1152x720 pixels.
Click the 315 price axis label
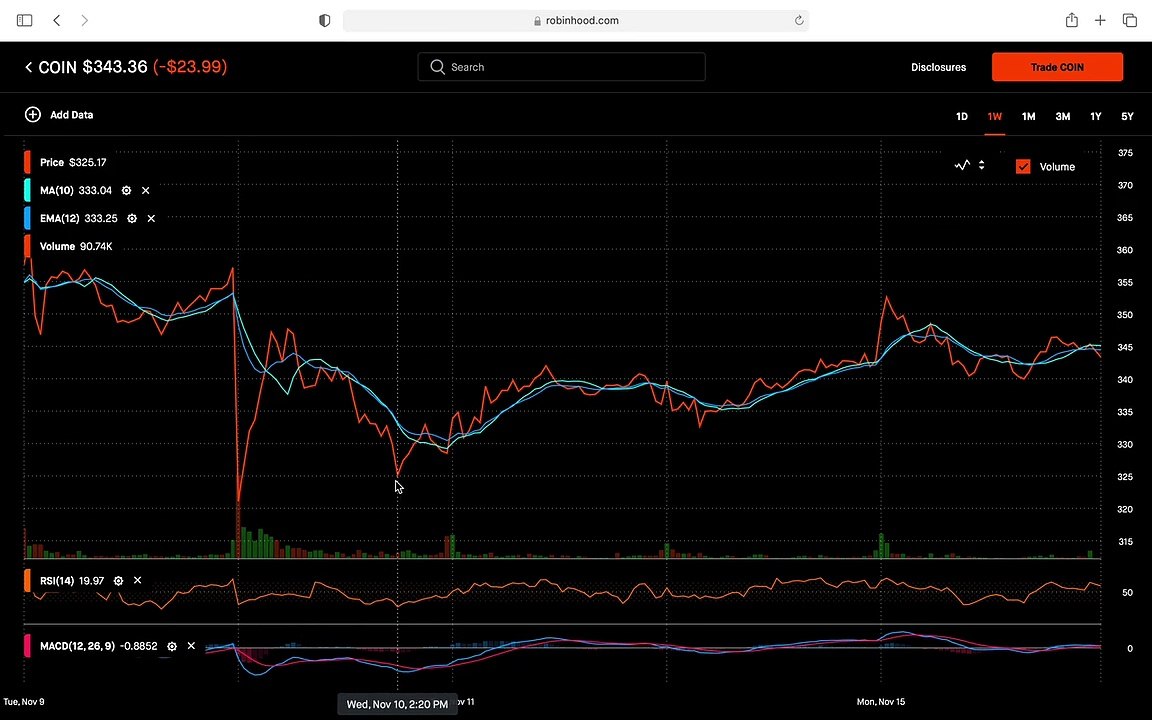click(1125, 541)
